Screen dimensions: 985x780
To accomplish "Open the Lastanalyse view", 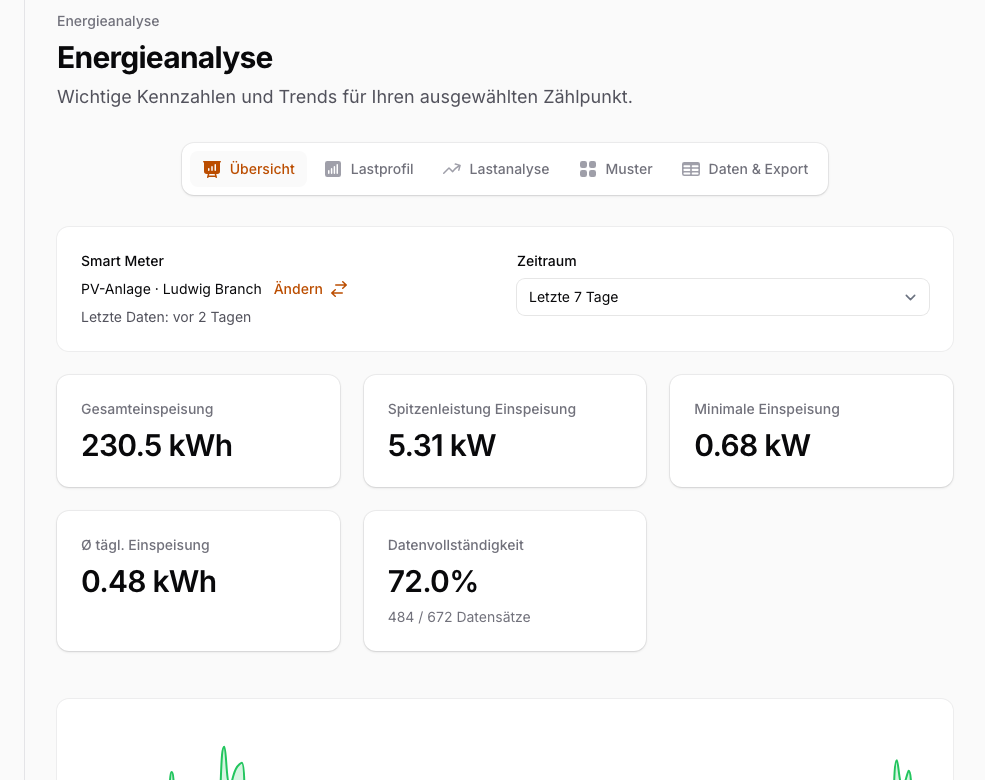I will pos(508,169).
